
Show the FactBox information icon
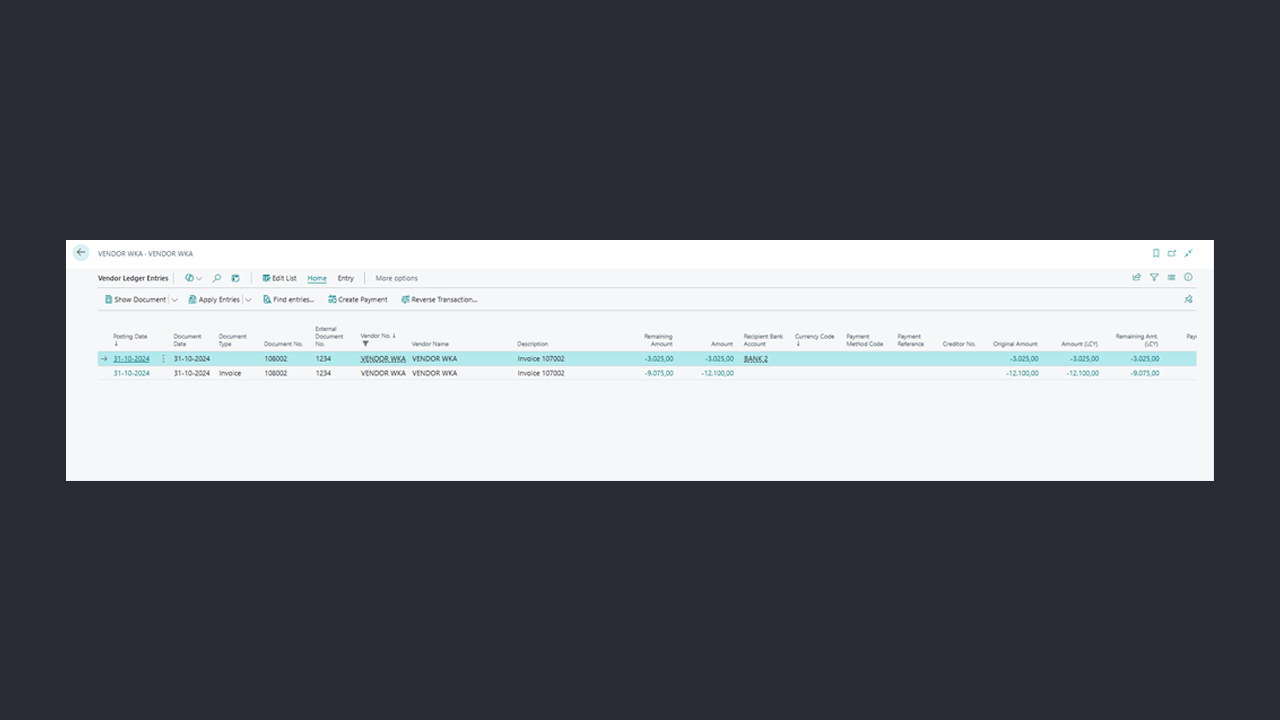click(1188, 278)
